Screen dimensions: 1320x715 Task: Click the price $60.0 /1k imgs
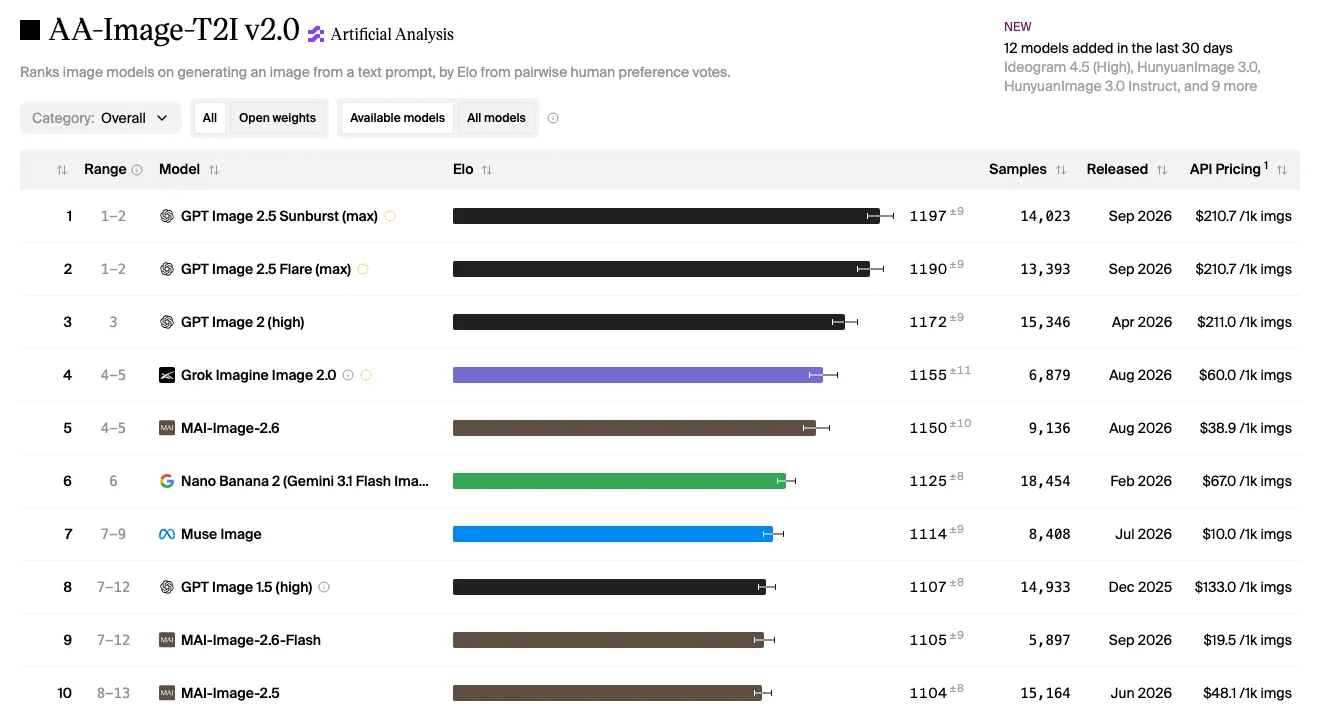coord(1245,375)
